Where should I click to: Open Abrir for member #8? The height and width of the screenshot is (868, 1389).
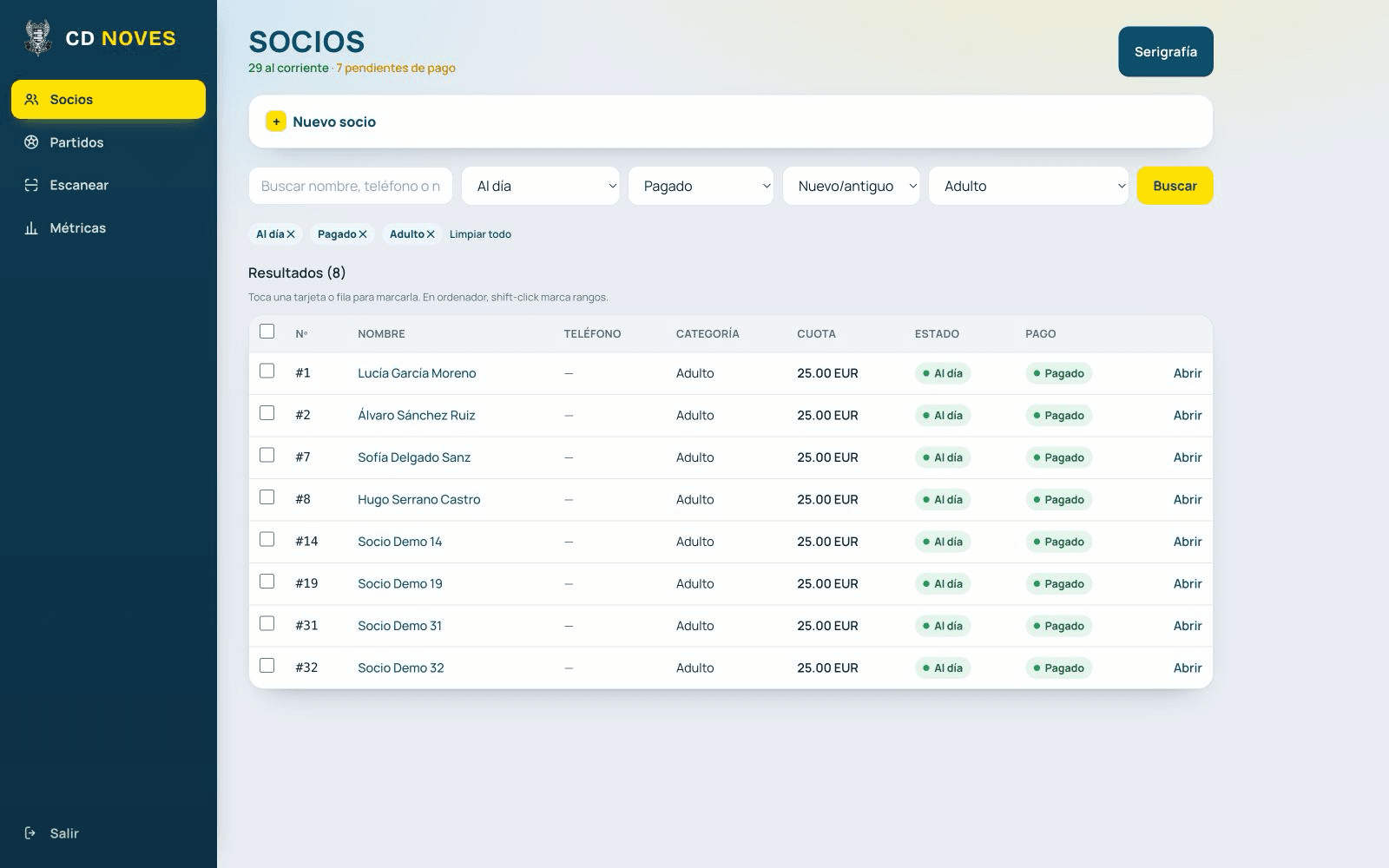[x=1188, y=500]
